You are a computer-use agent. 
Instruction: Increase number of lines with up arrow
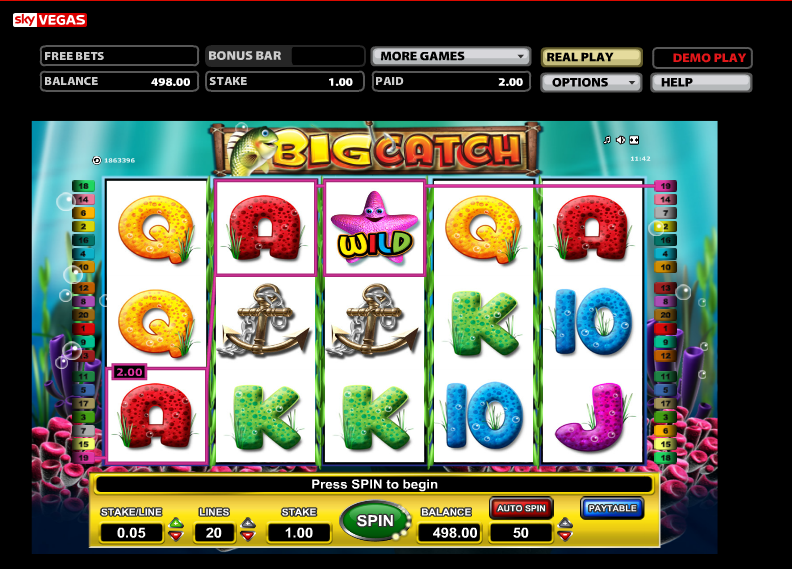tap(248, 522)
